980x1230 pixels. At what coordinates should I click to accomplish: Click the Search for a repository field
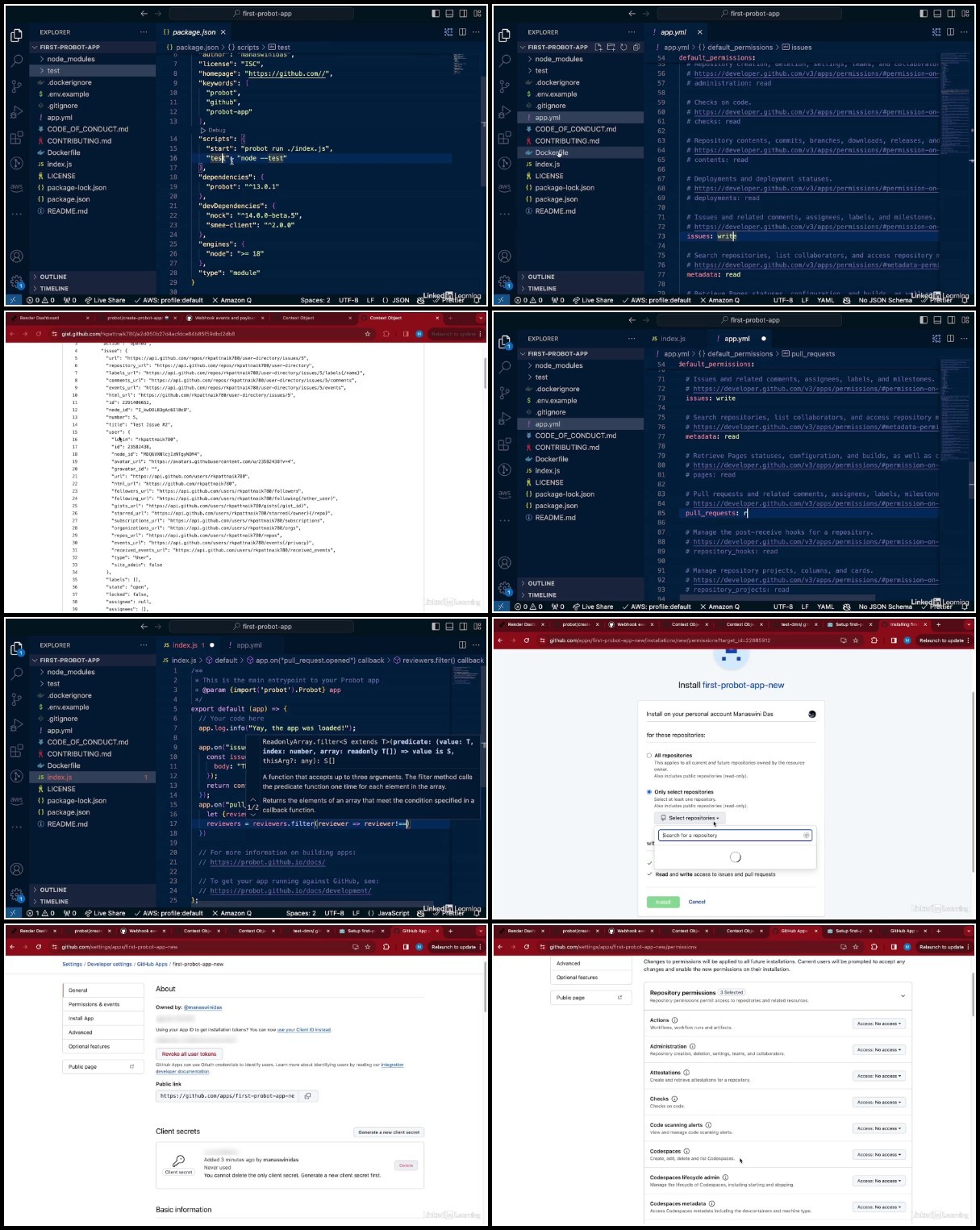pos(735,836)
